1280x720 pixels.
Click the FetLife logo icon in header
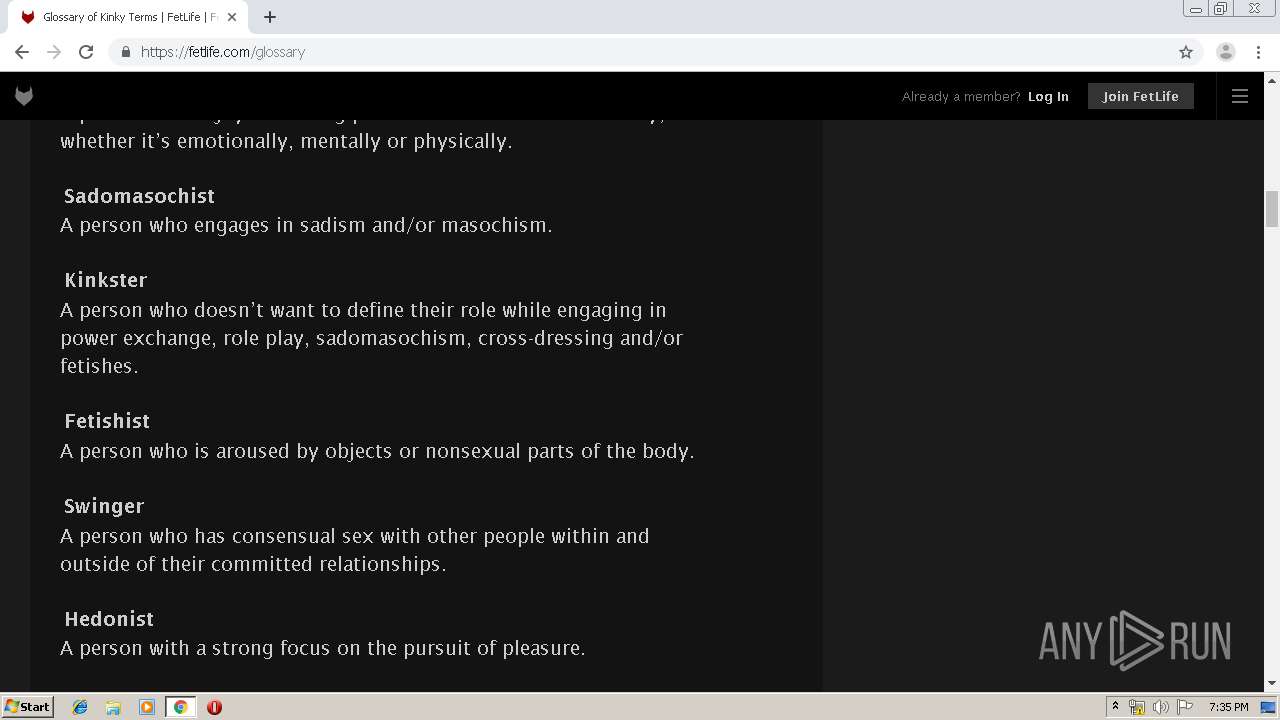(24, 96)
